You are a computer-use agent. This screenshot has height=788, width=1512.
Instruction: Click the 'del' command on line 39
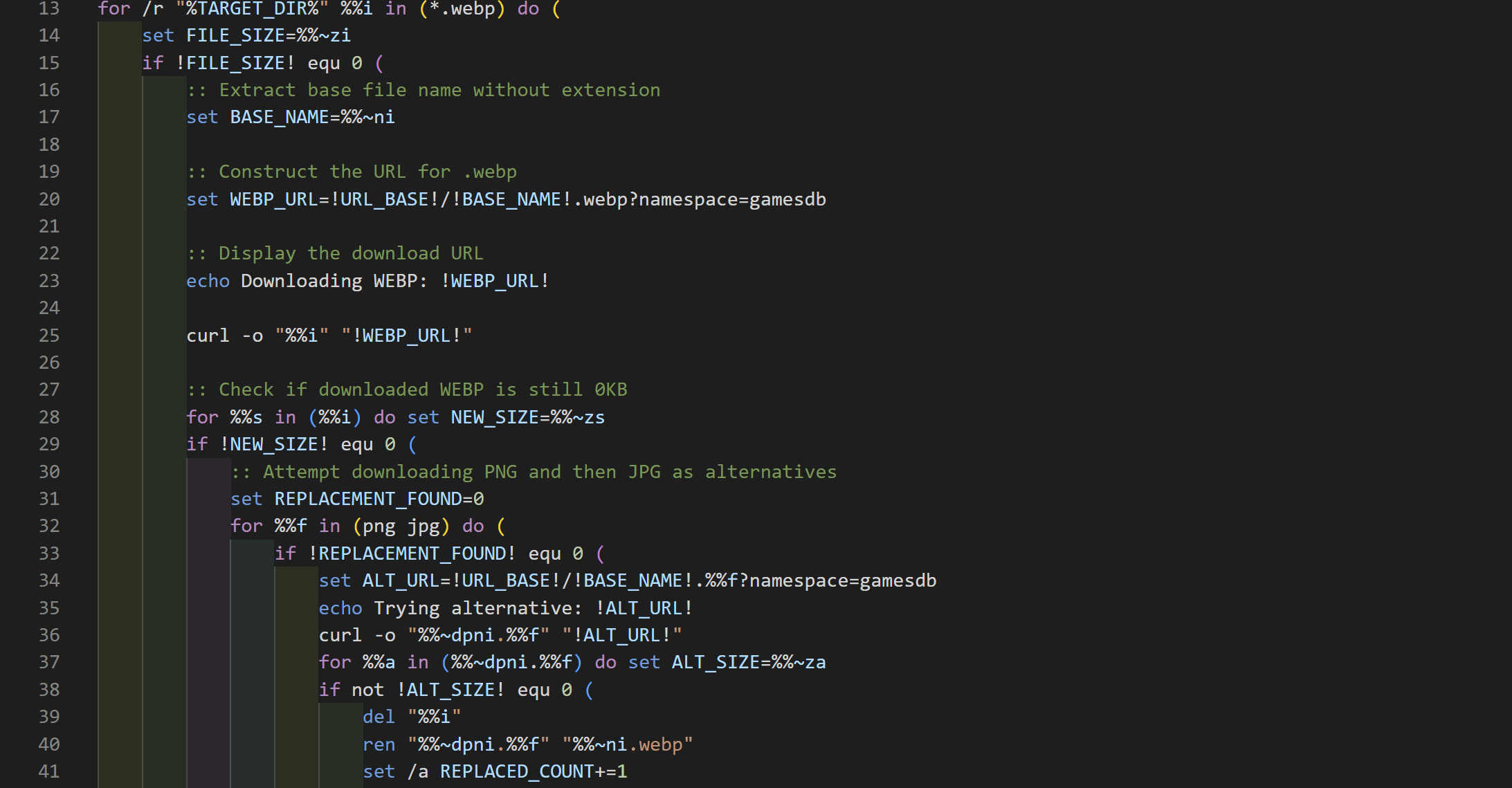(379, 717)
